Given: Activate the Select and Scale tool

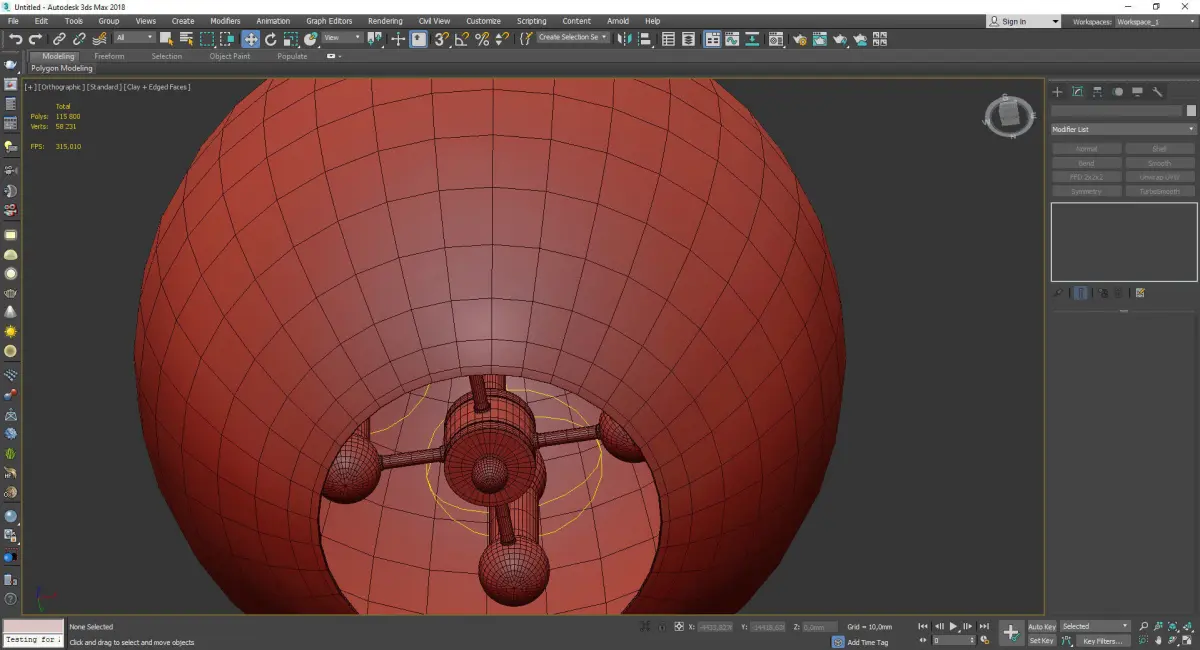Looking at the screenshot, I should click(291, 39).
